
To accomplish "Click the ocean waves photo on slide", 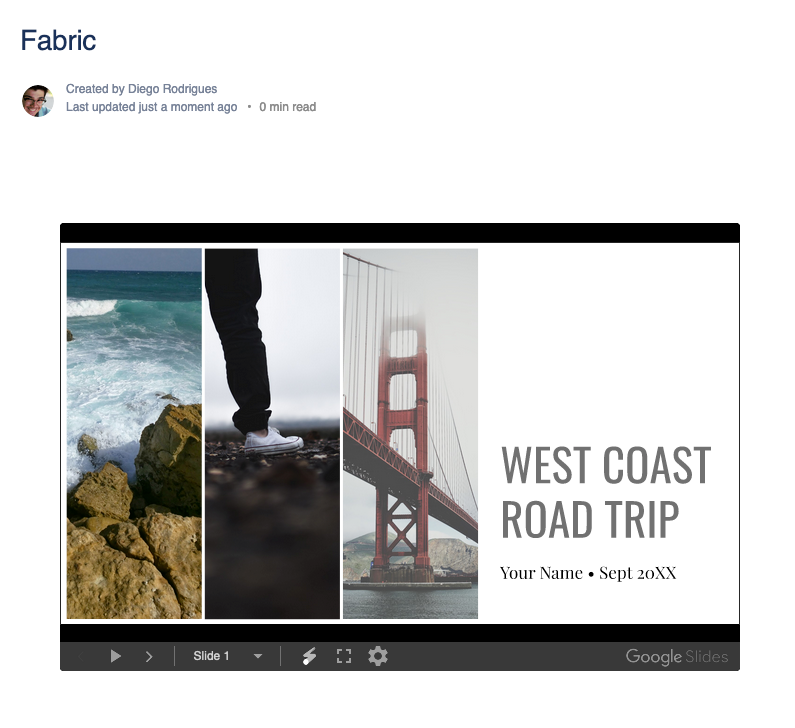I will click(134, 433).
